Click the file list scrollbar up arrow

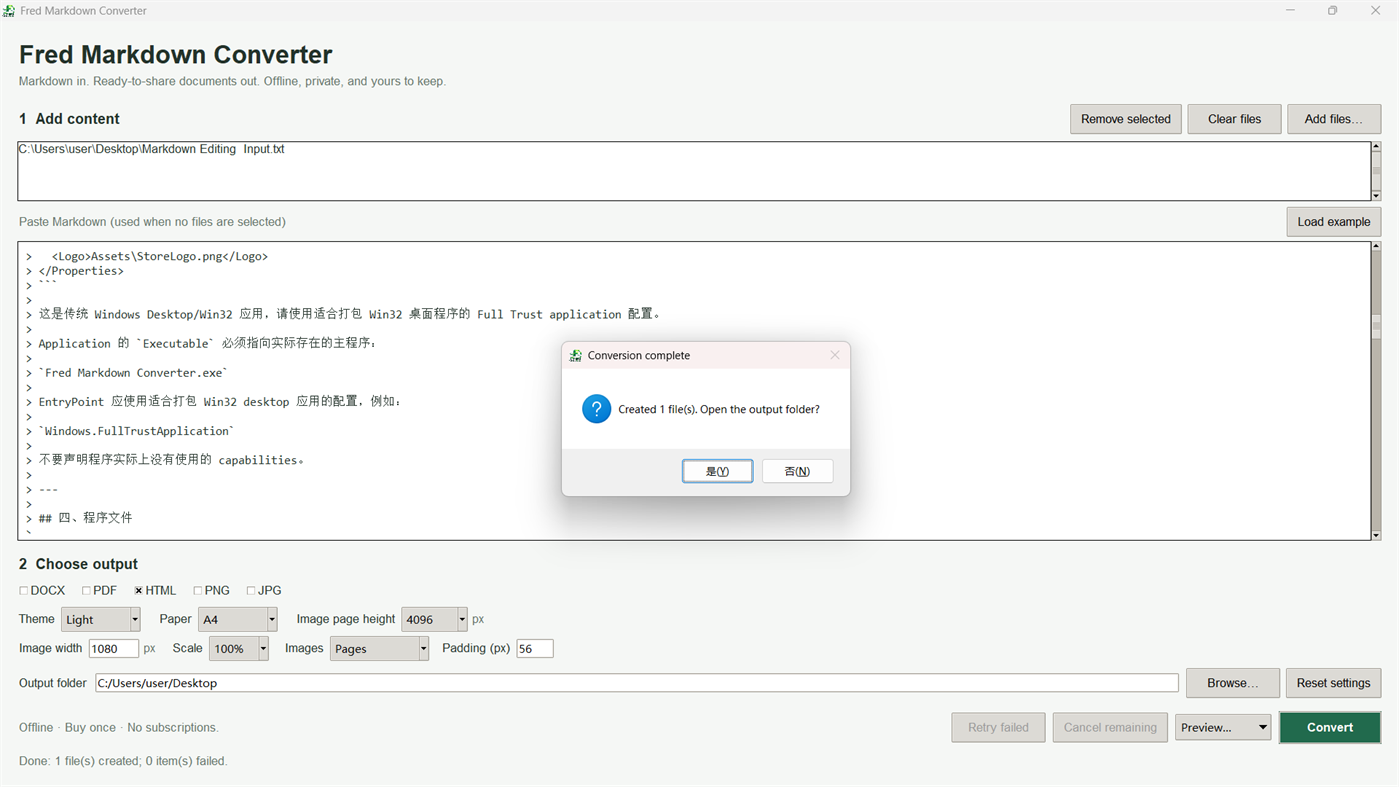coord(1376,147)
